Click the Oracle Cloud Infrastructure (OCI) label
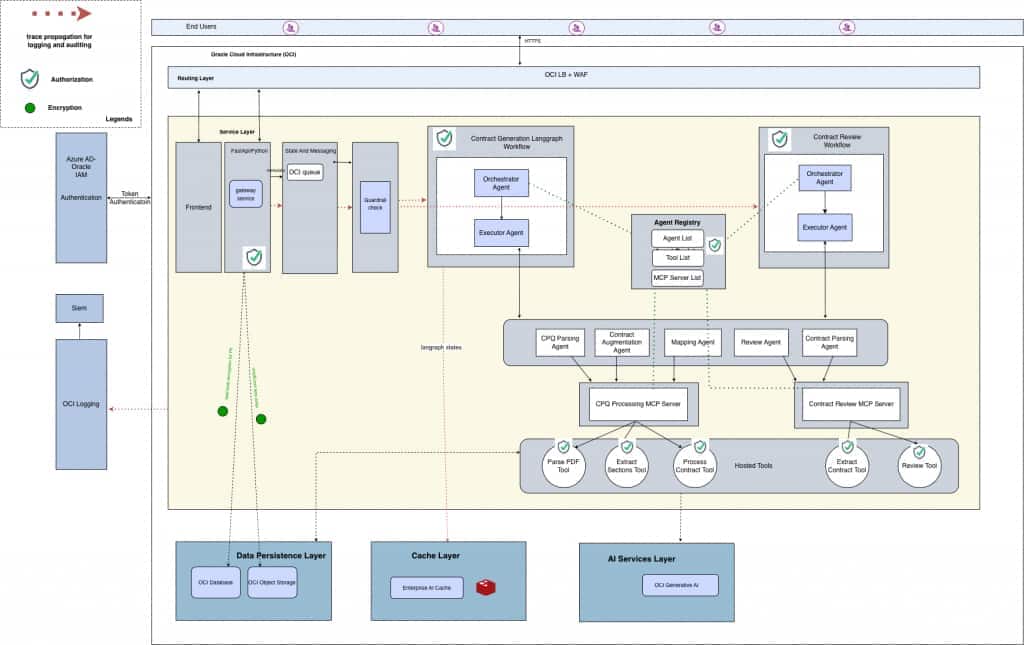This screenshot has height=645, width=1024. [x=253, y=54]
